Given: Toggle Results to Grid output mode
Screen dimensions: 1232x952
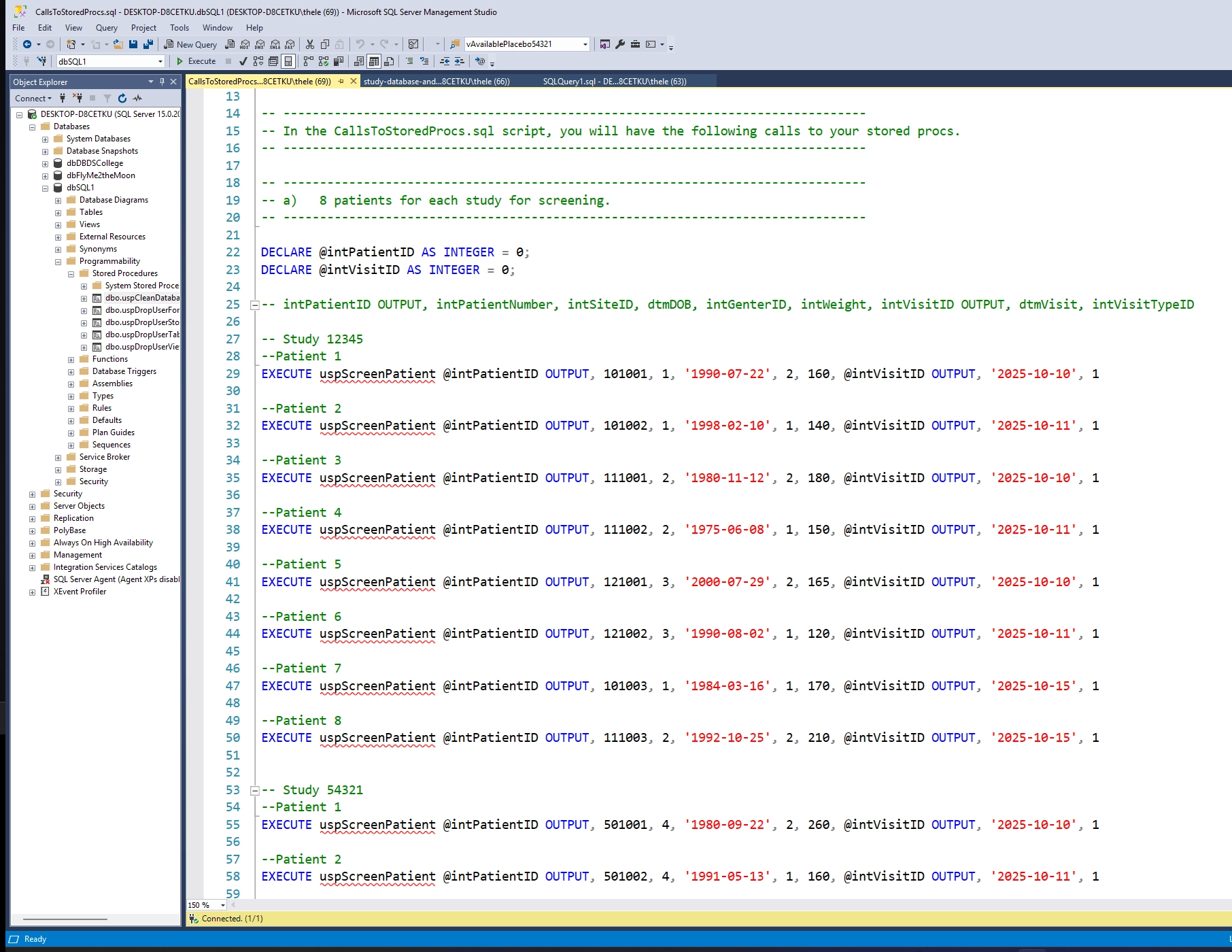Looking at the screenshot, I should pyautogui.click(x=373, y=61).
